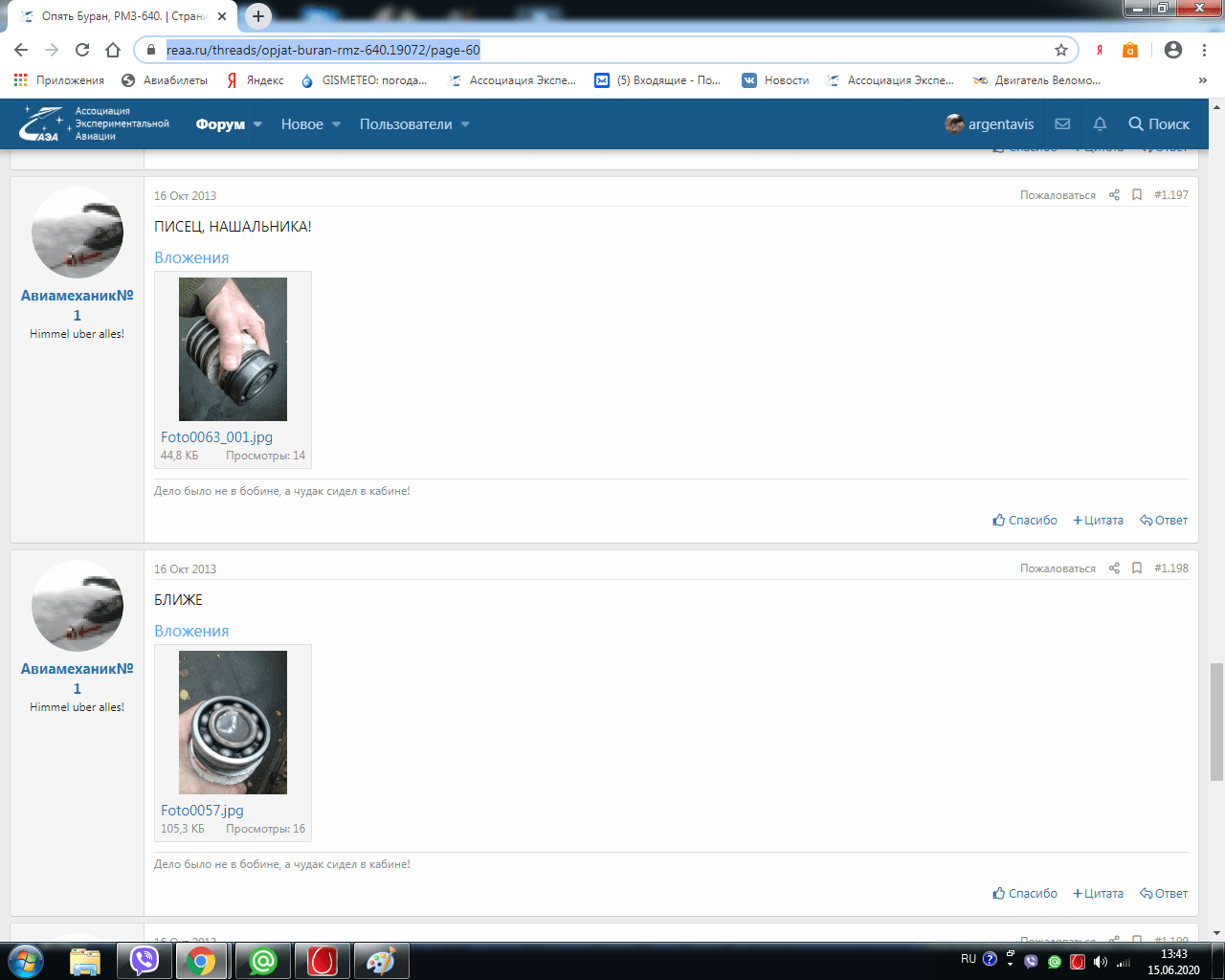Expand the Новое menu dropdown
1225x980 pixels.
[x=336, y=124]
